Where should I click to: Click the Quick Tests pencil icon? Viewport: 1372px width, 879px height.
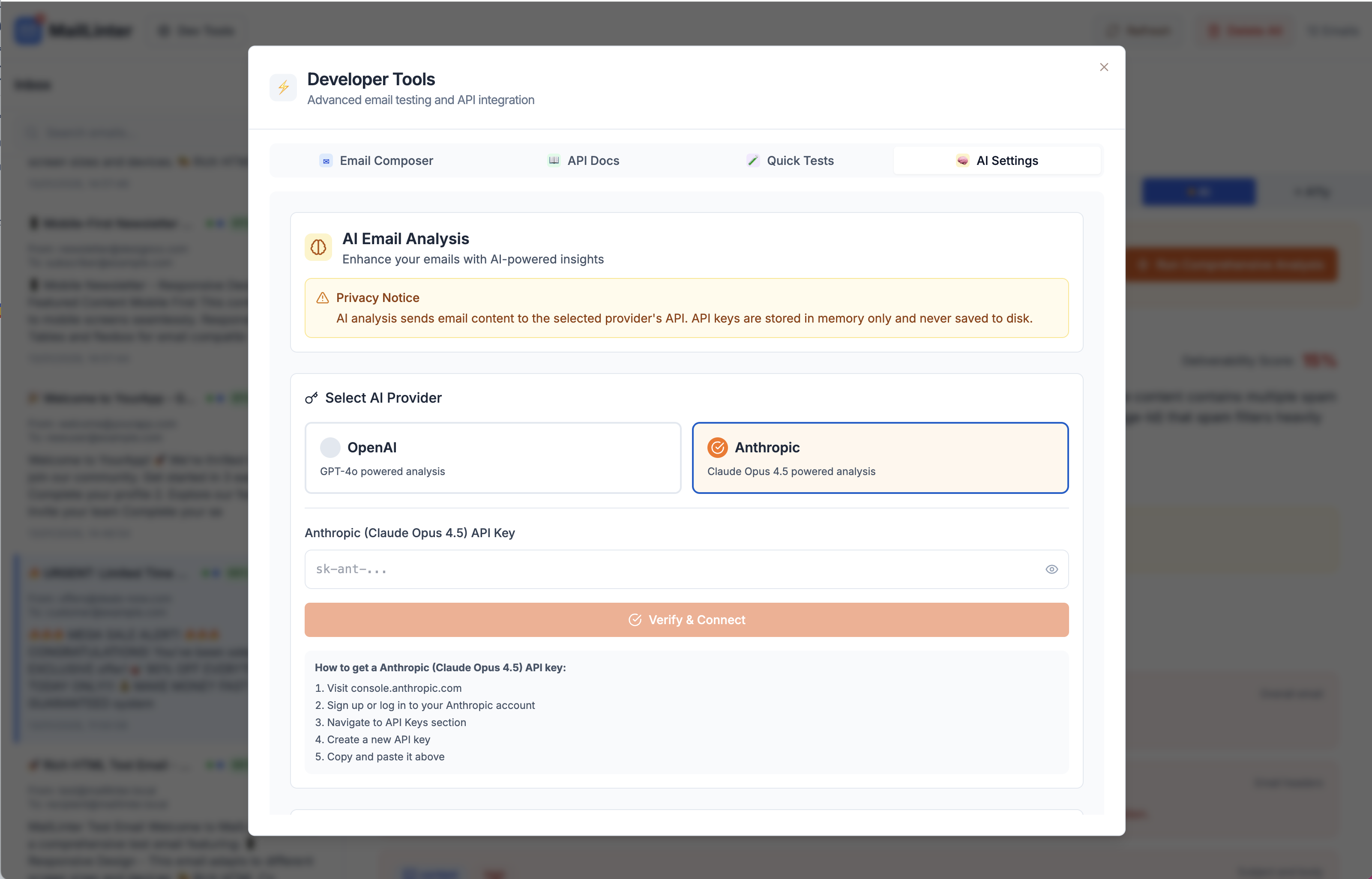(x=753, y=160)
